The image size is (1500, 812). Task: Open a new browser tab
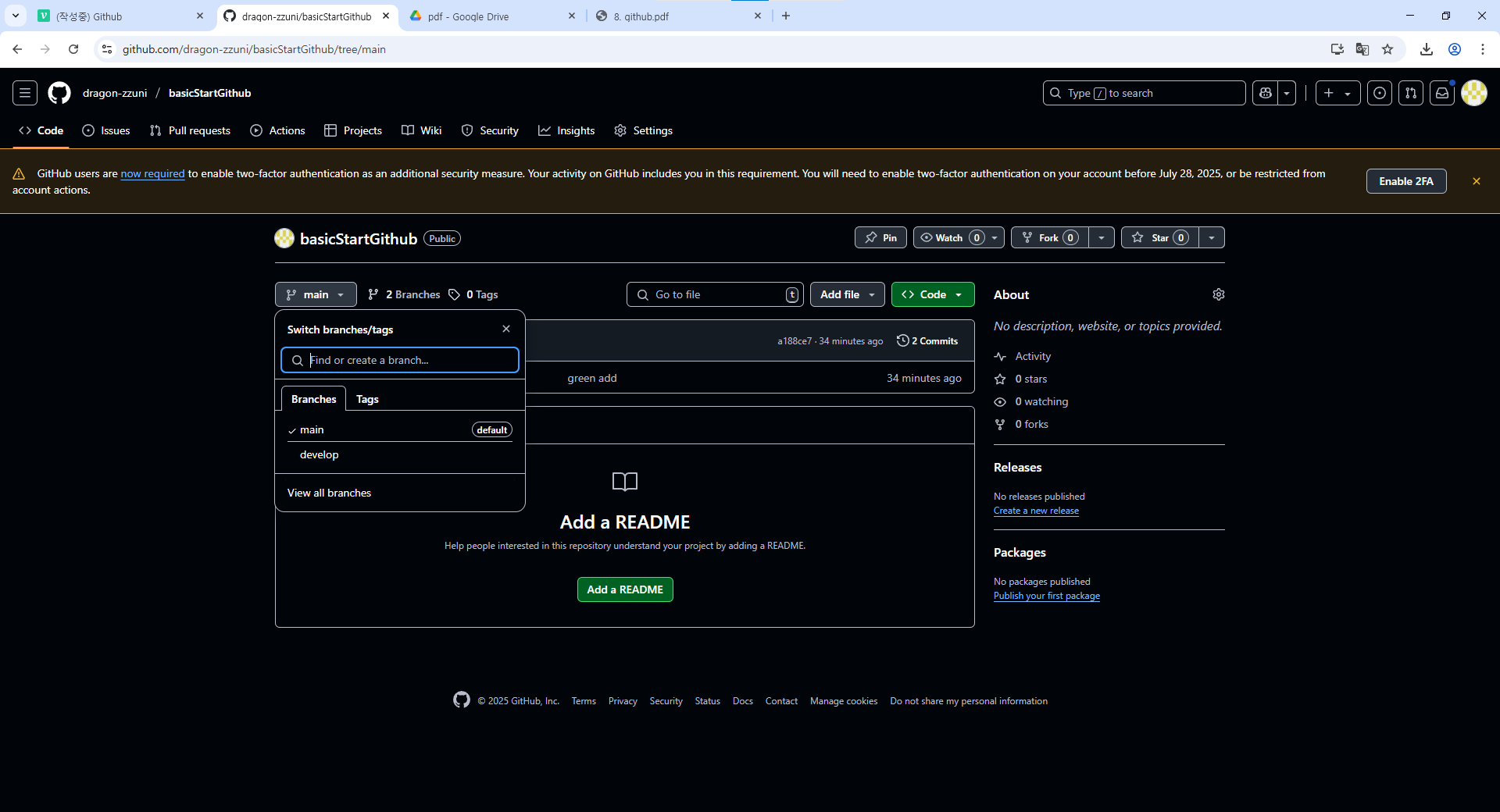click(x=786, y=16)
